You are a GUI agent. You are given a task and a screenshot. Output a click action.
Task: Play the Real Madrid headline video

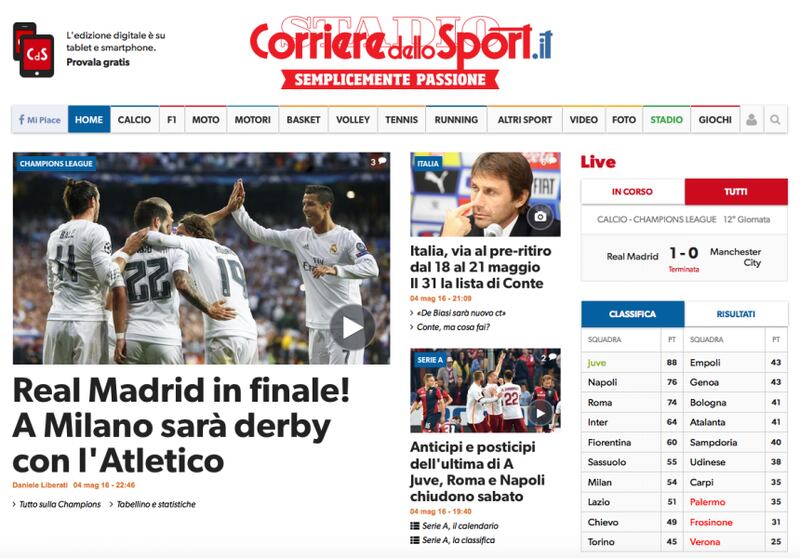[353, 327]
